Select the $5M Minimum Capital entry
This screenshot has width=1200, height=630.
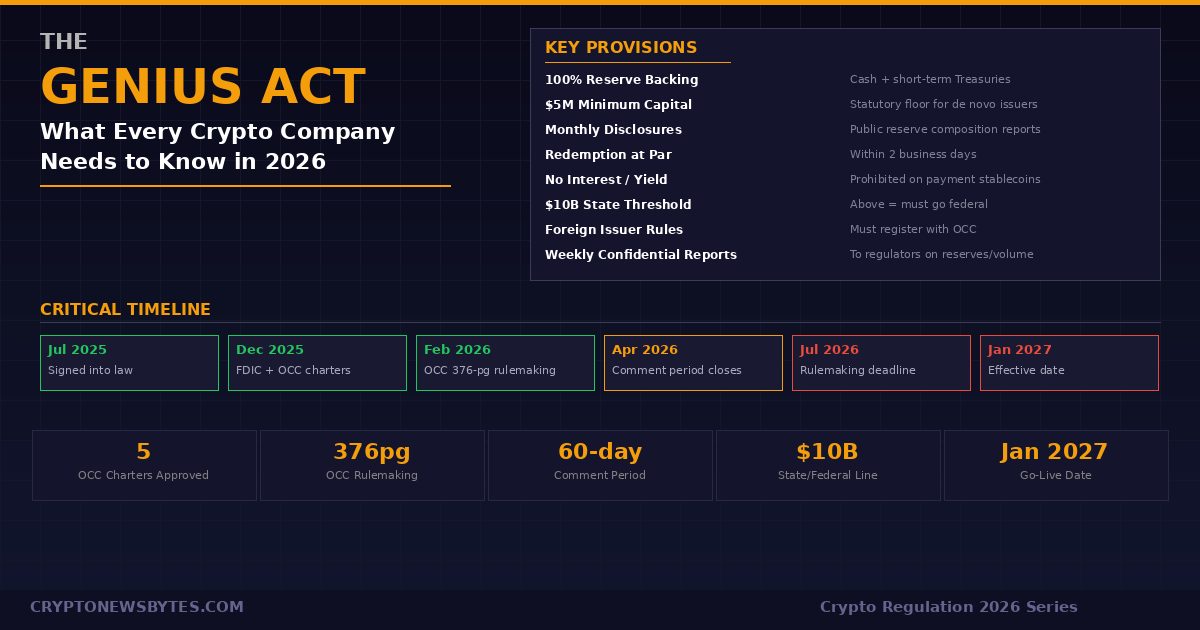pyautogui.click(x=618, y=104)
